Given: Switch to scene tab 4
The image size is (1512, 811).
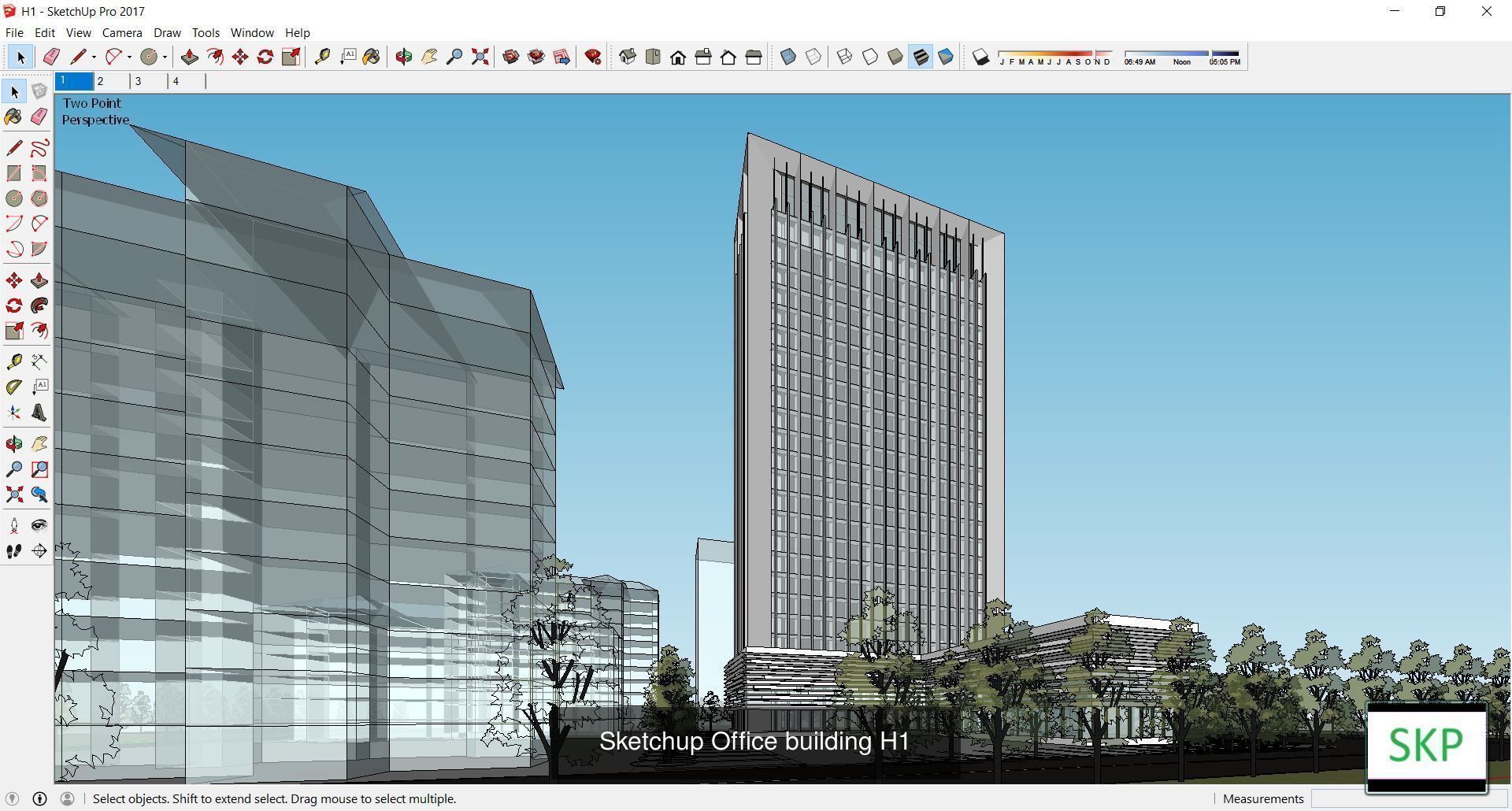Looking at the screenshot, I should [x=186, y=81].
